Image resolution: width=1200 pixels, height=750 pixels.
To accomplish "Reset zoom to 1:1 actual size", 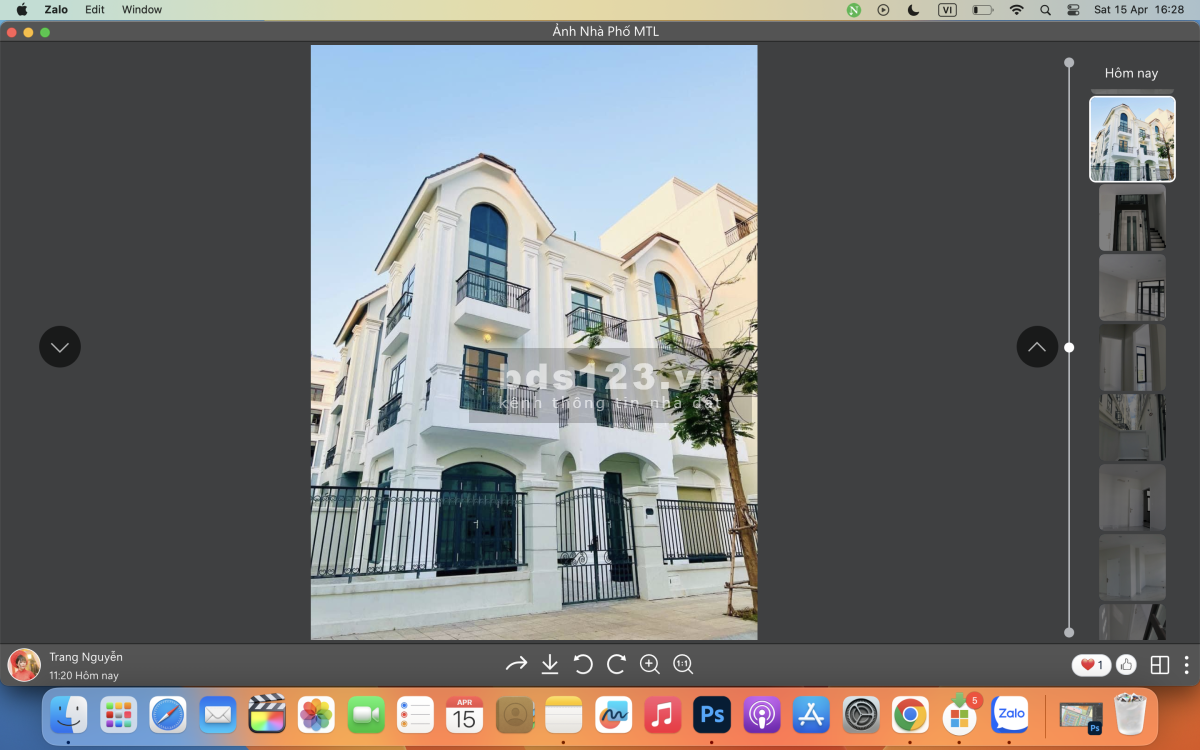I will 683,664.
